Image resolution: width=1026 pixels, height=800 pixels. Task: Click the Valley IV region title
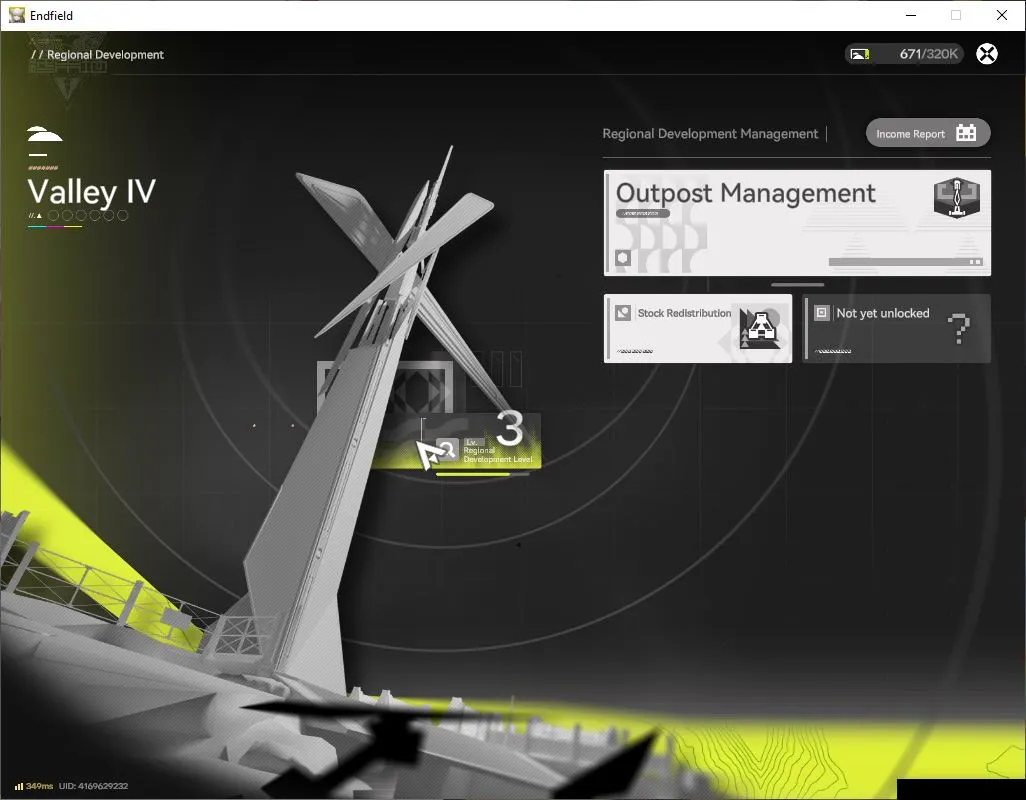click(92, 192)
